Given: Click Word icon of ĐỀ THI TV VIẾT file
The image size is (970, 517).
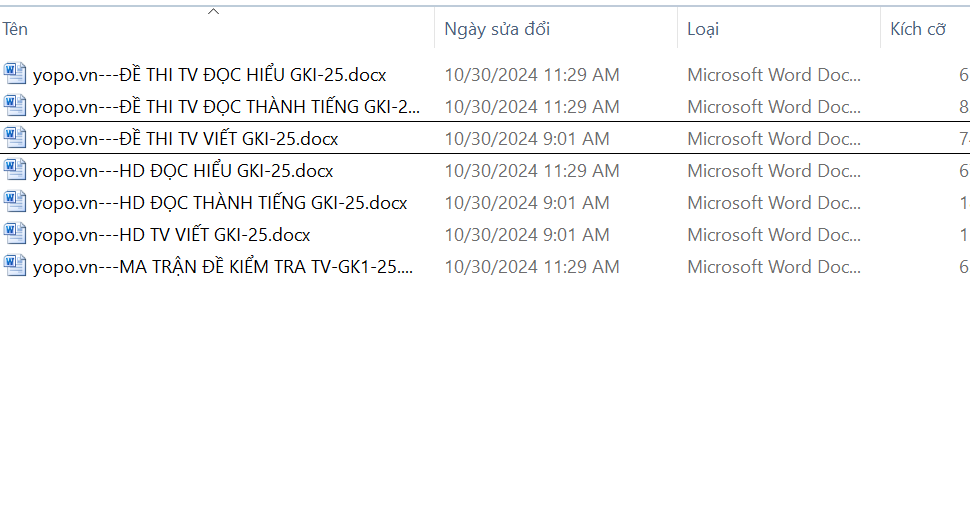Looking at the screenshot, I should [15, 137].
